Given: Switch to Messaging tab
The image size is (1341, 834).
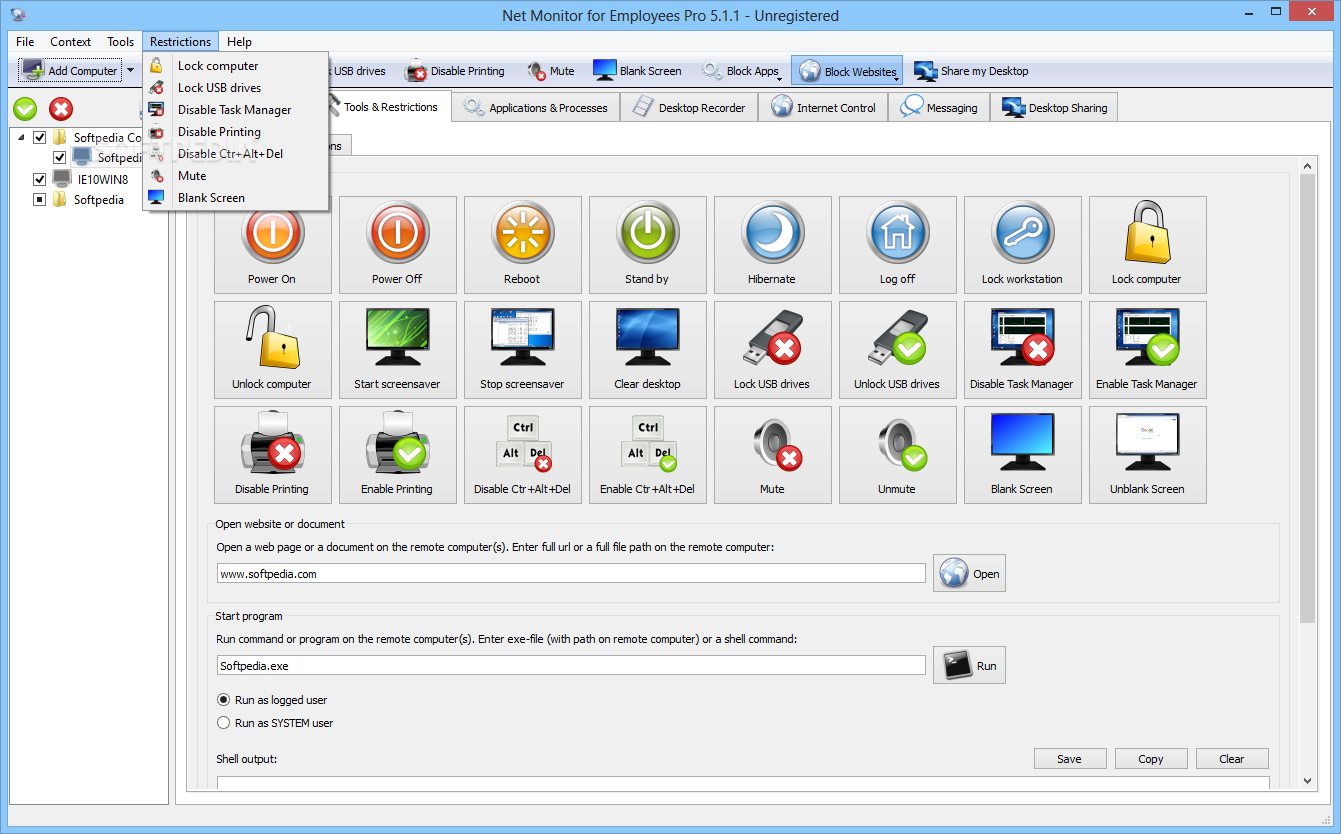Looking at the screenshot, I should pyautogui.click(x=939, y=108).
